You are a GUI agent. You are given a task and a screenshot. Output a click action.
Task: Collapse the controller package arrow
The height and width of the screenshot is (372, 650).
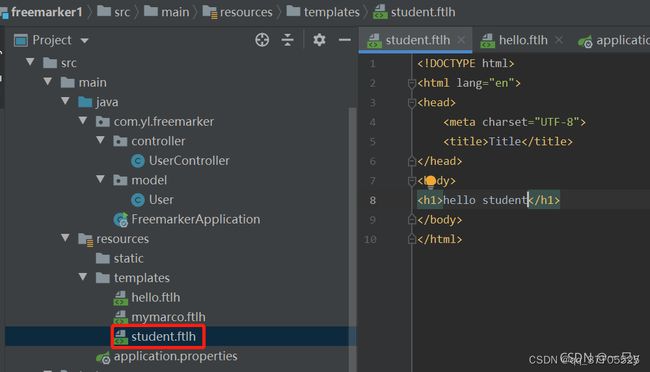tap(100, 140)
